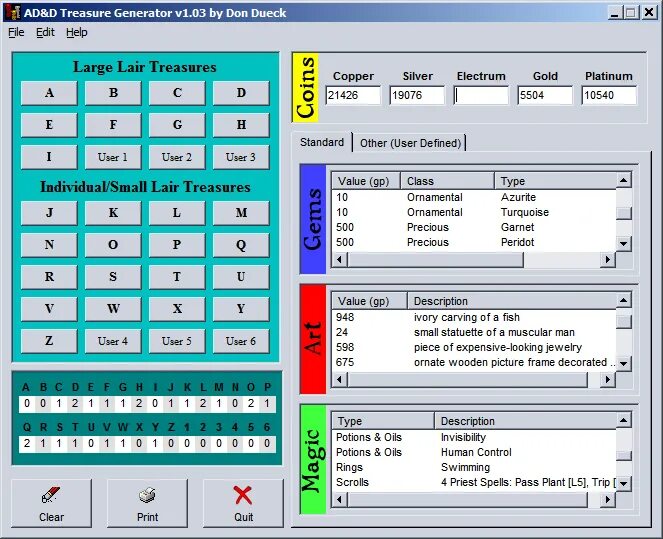Select treasure type V button
Screen dimensions: 663x539
[49, 309]
